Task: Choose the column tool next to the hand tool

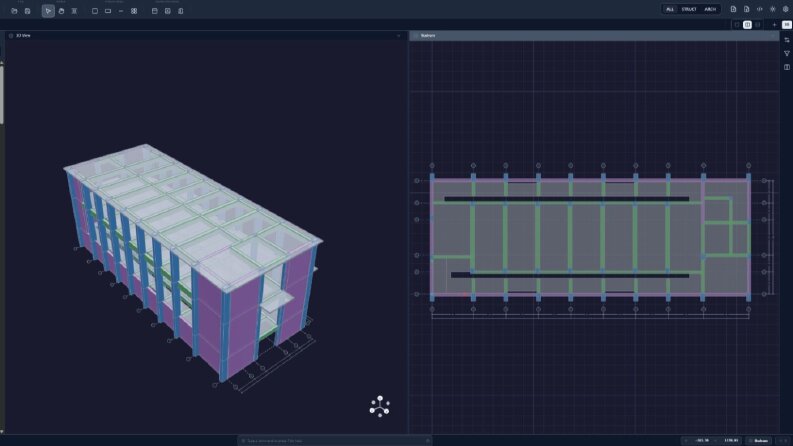Action: click(74, 11)
